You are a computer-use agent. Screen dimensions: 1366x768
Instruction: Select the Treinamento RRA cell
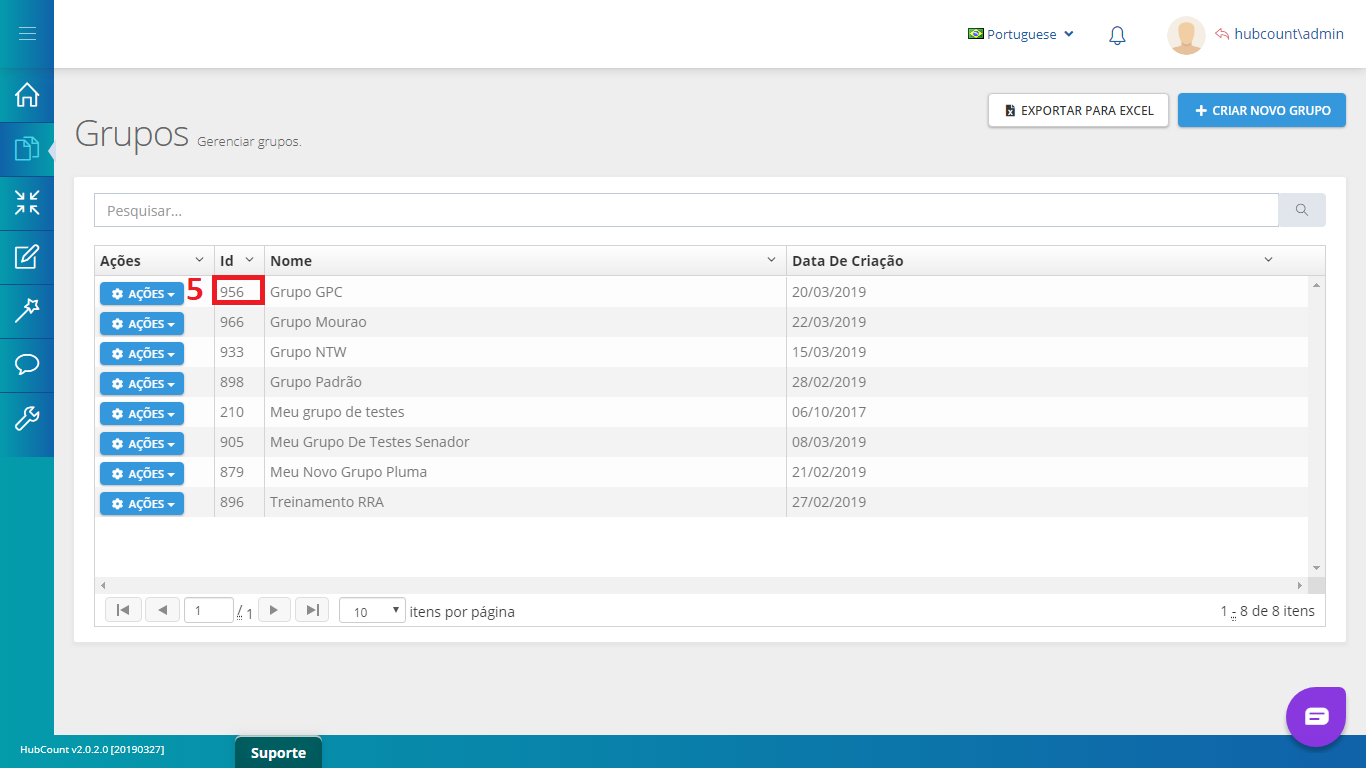click(525, 502)
